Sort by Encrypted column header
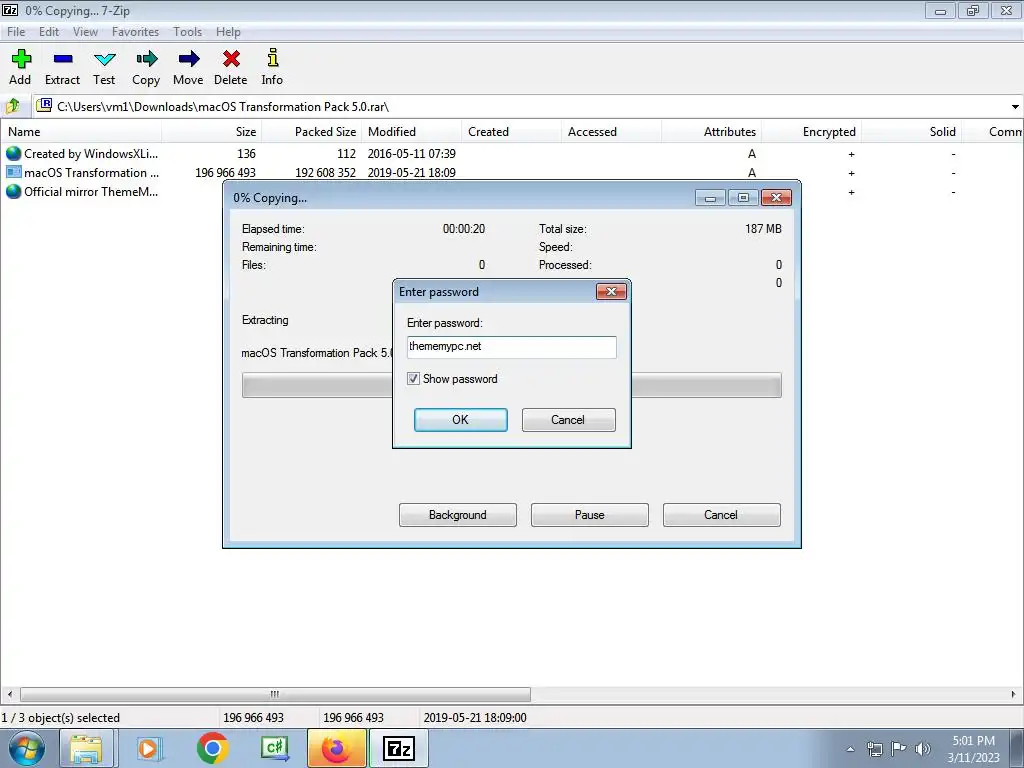 [811, 132]
